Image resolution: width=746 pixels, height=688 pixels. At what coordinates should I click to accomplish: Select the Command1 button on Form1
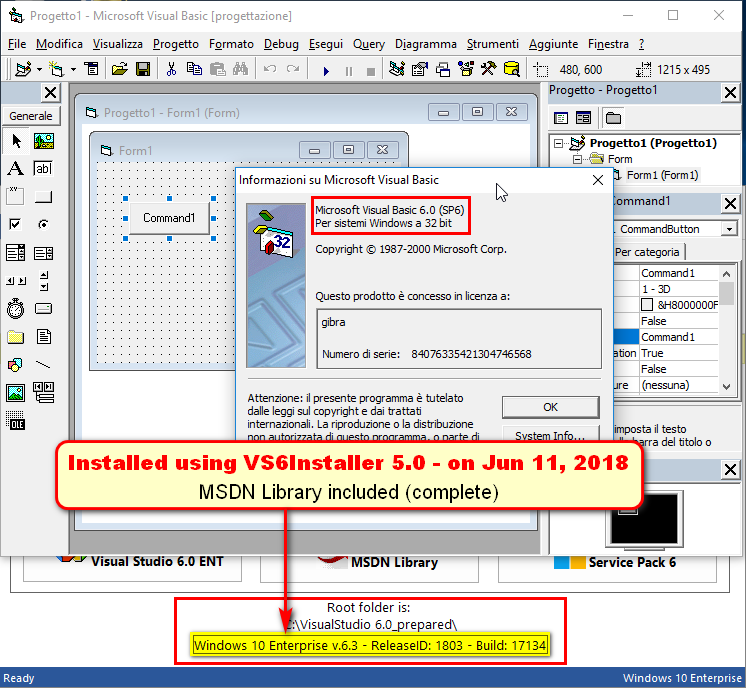[x=169, y=218]
